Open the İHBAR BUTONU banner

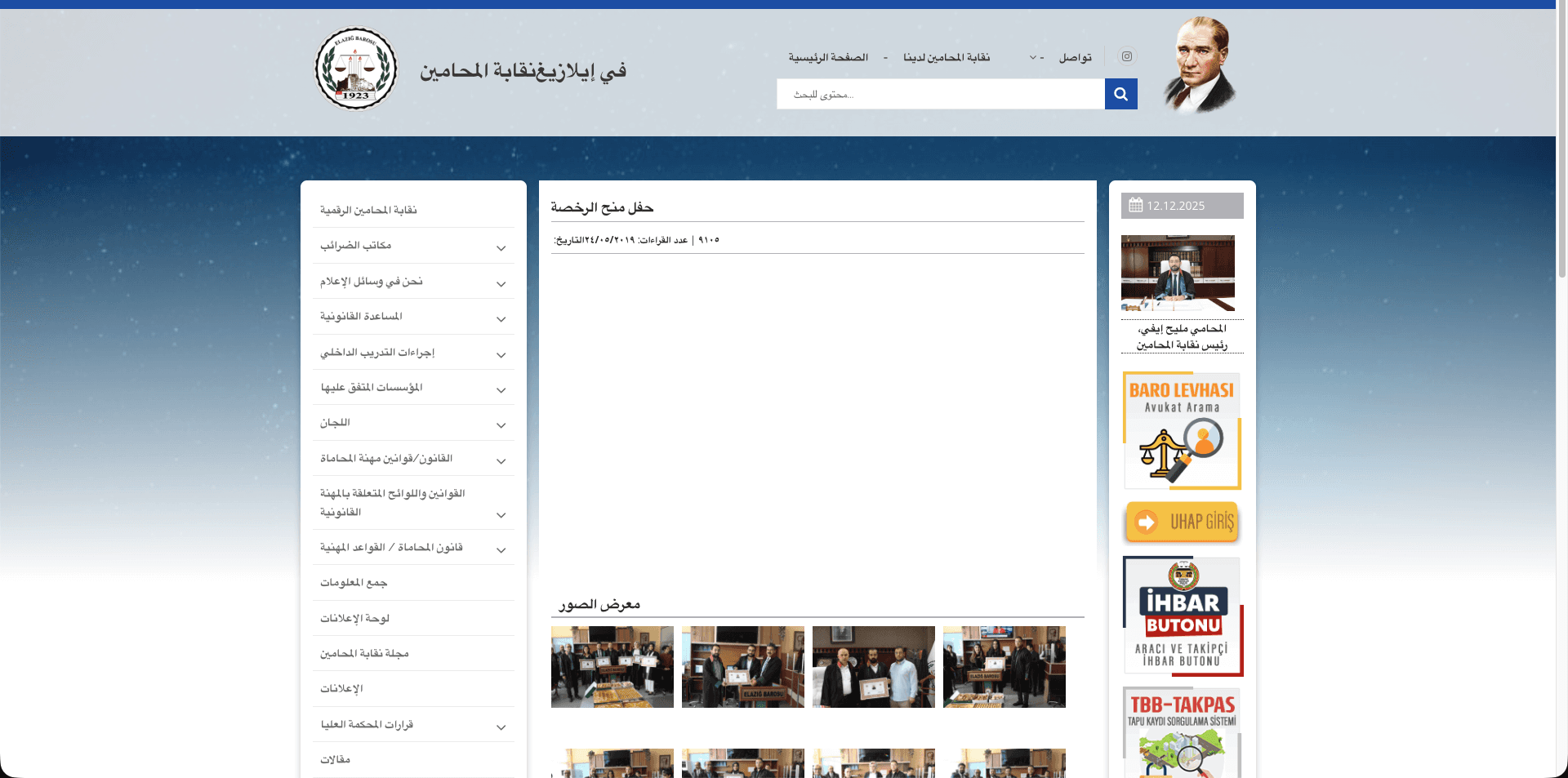click(x=1183, y=616)
